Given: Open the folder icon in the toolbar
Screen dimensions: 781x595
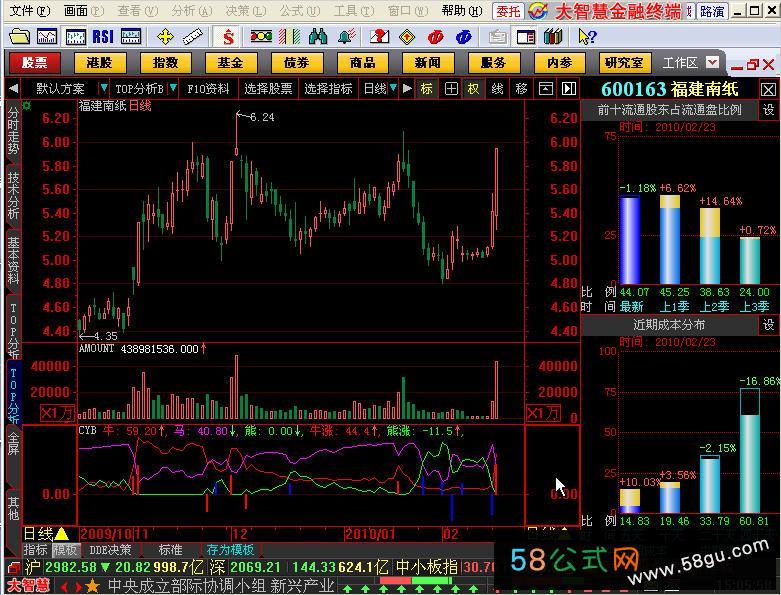Looking at the screenshot, I should [x=19, y=36].
